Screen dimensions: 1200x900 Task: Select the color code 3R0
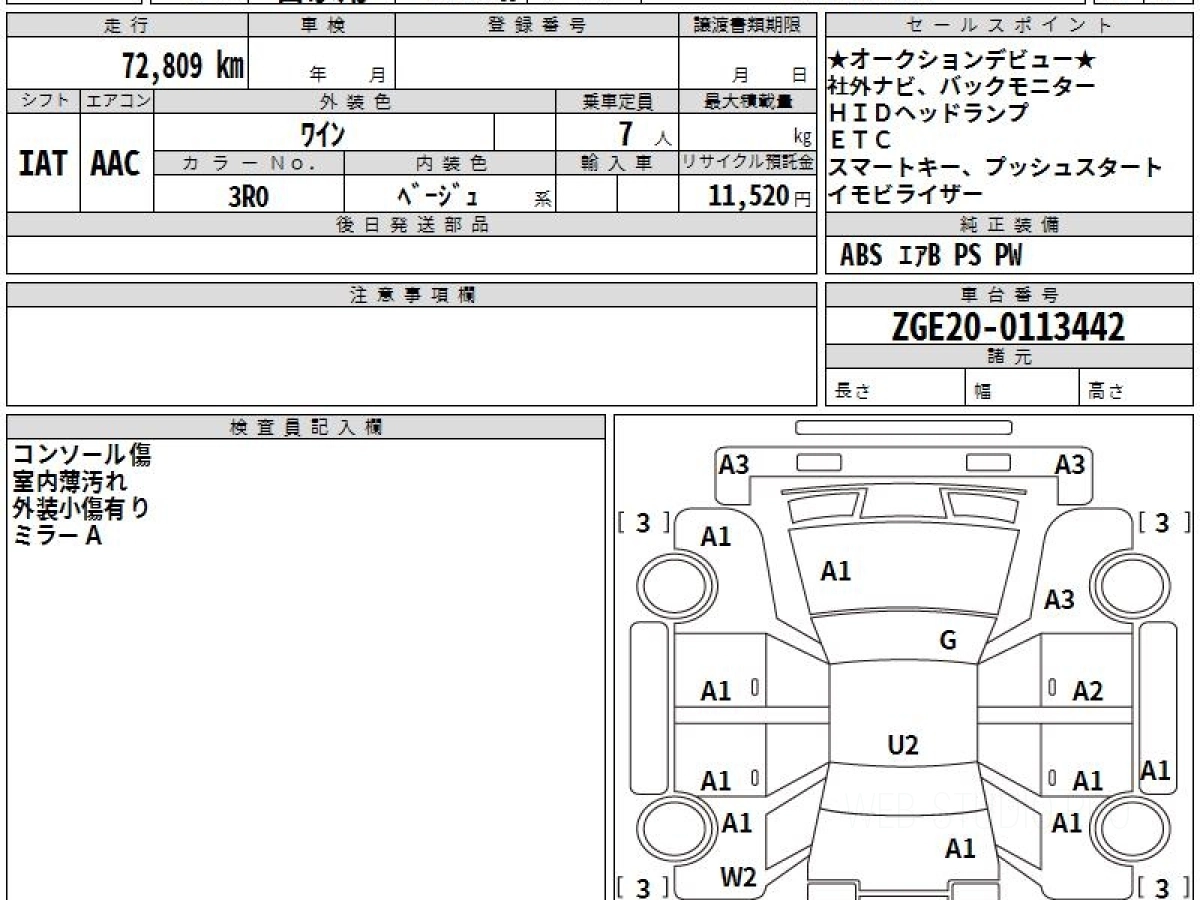click(249, 196)
